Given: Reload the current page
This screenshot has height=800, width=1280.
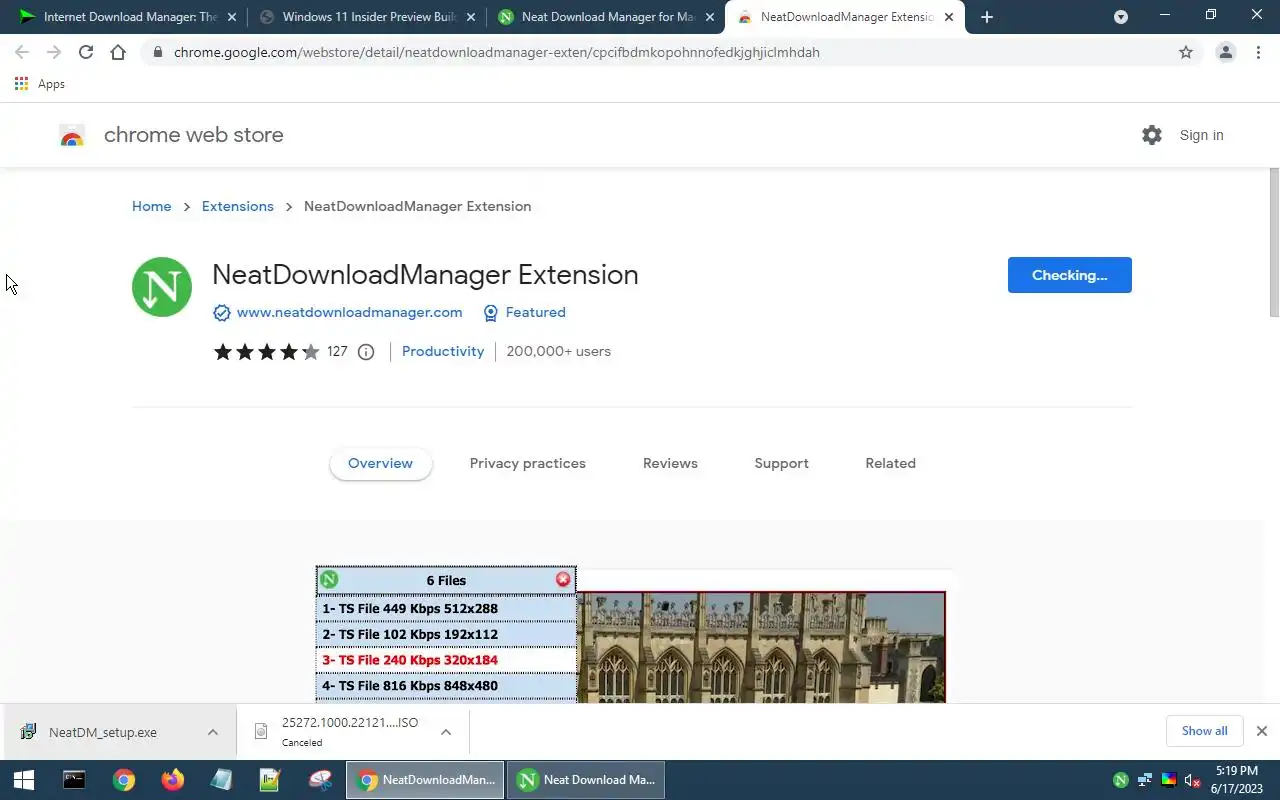Looking at the screenshot, I should click(86, 52).
